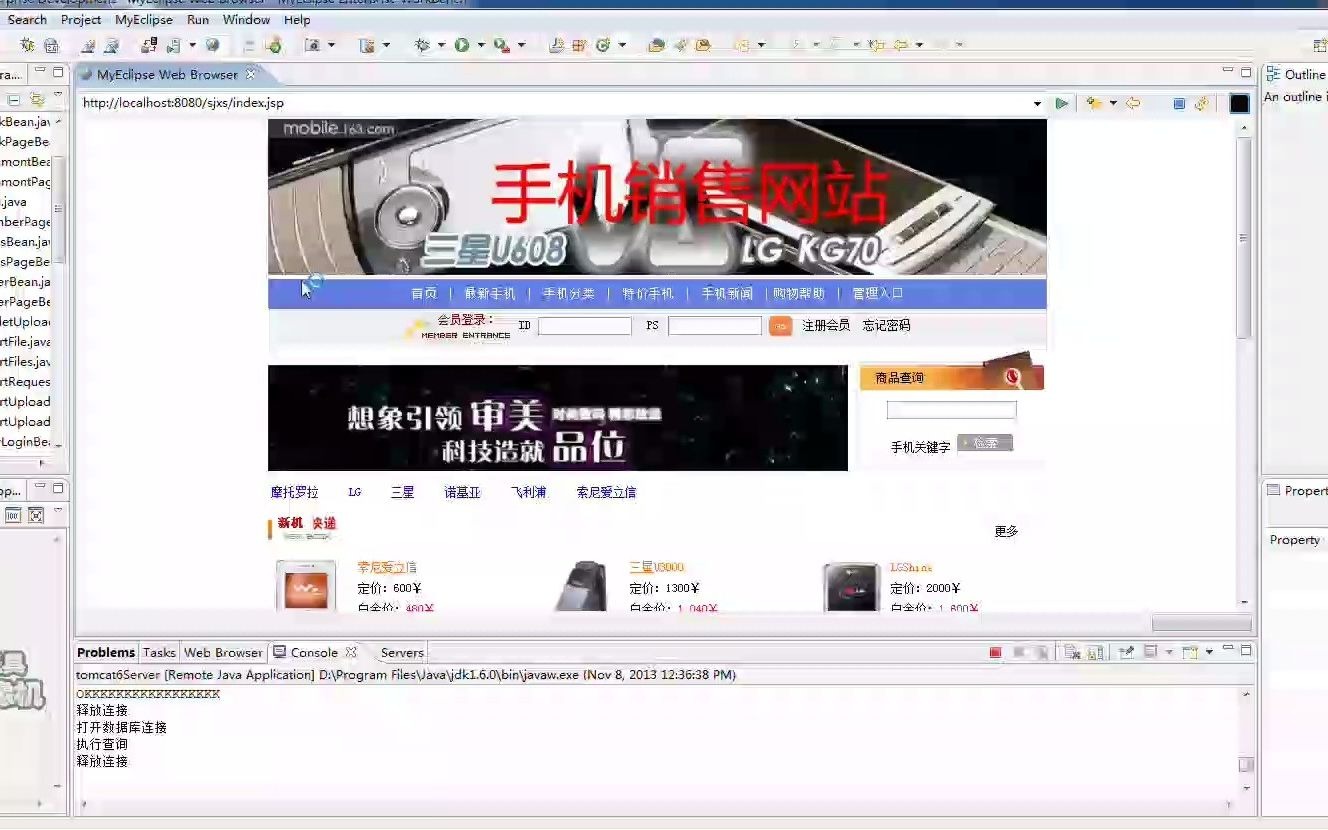The image size is (1328, 830).
Task: Switch to the Tasks tab
Action: point(159,652)
